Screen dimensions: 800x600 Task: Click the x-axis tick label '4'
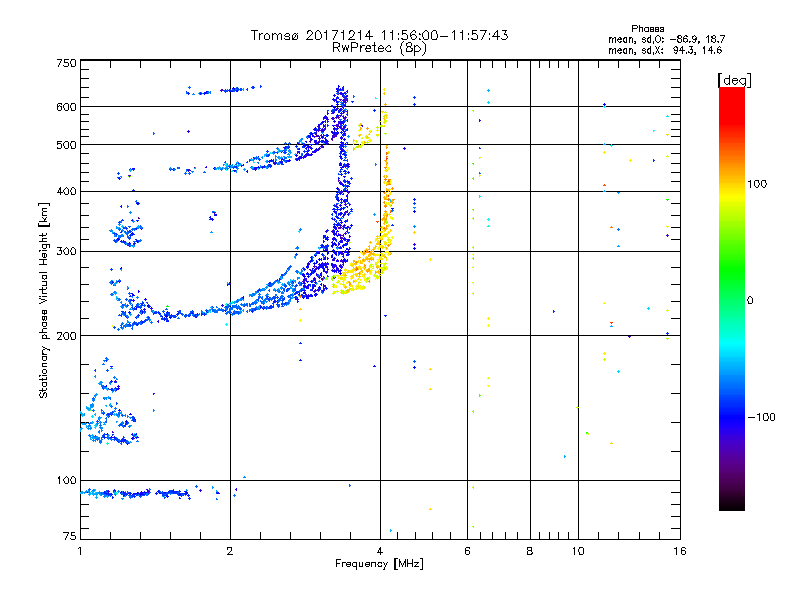tap(380, 551)
